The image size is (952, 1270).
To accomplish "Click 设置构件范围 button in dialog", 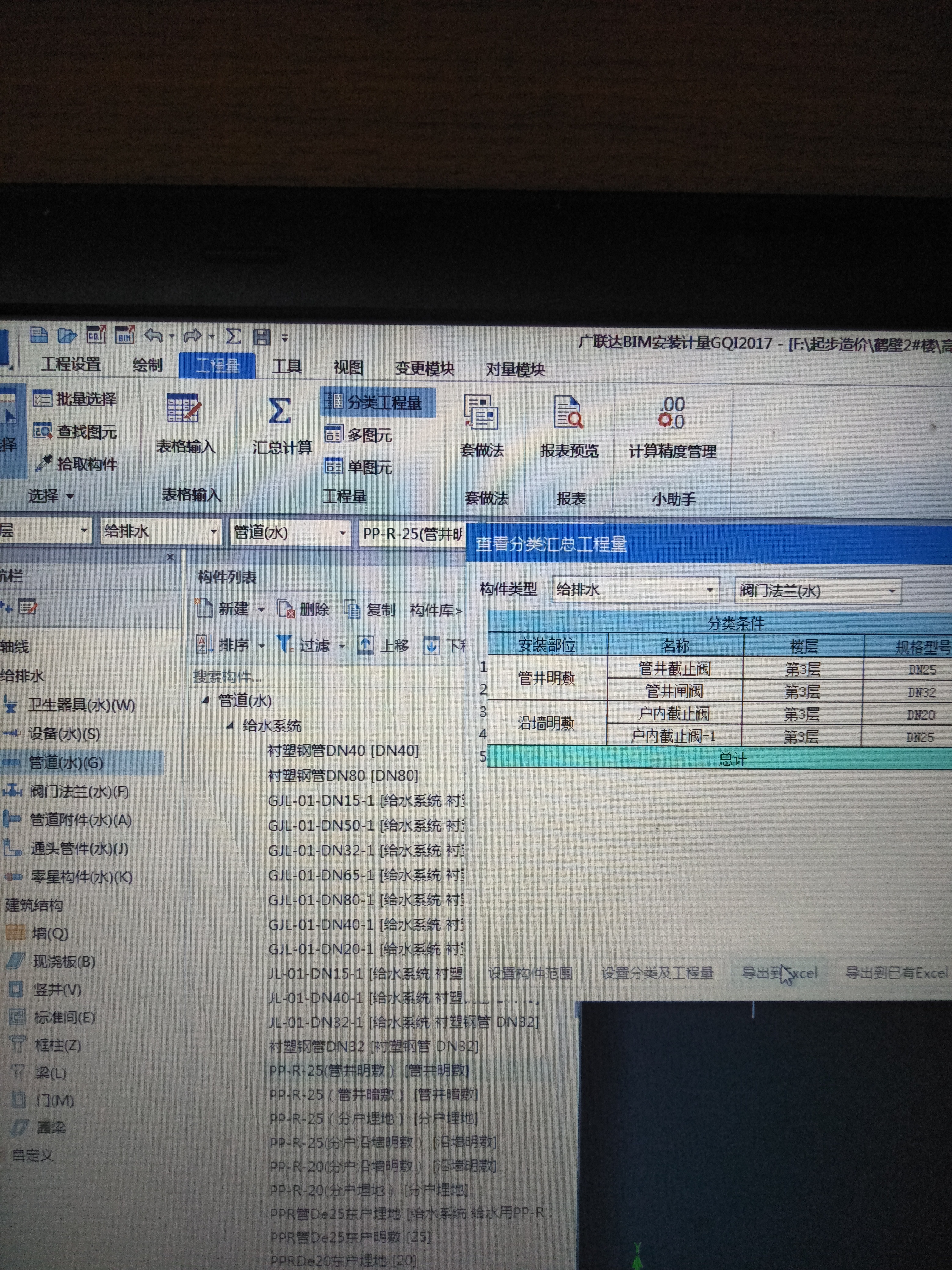I will [530, 973].
